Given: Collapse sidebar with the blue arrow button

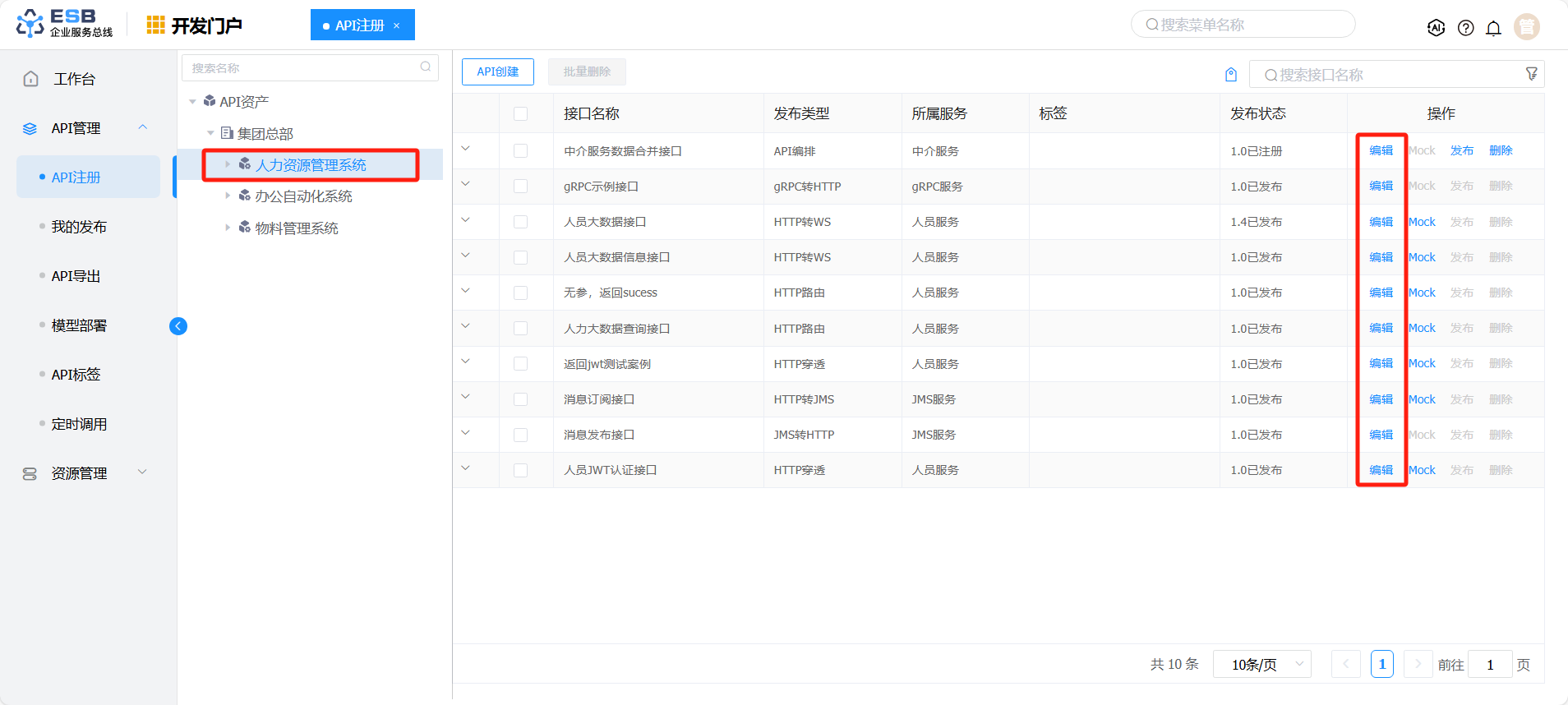Looking at the screenshot, I should click(x=178, y=326).
